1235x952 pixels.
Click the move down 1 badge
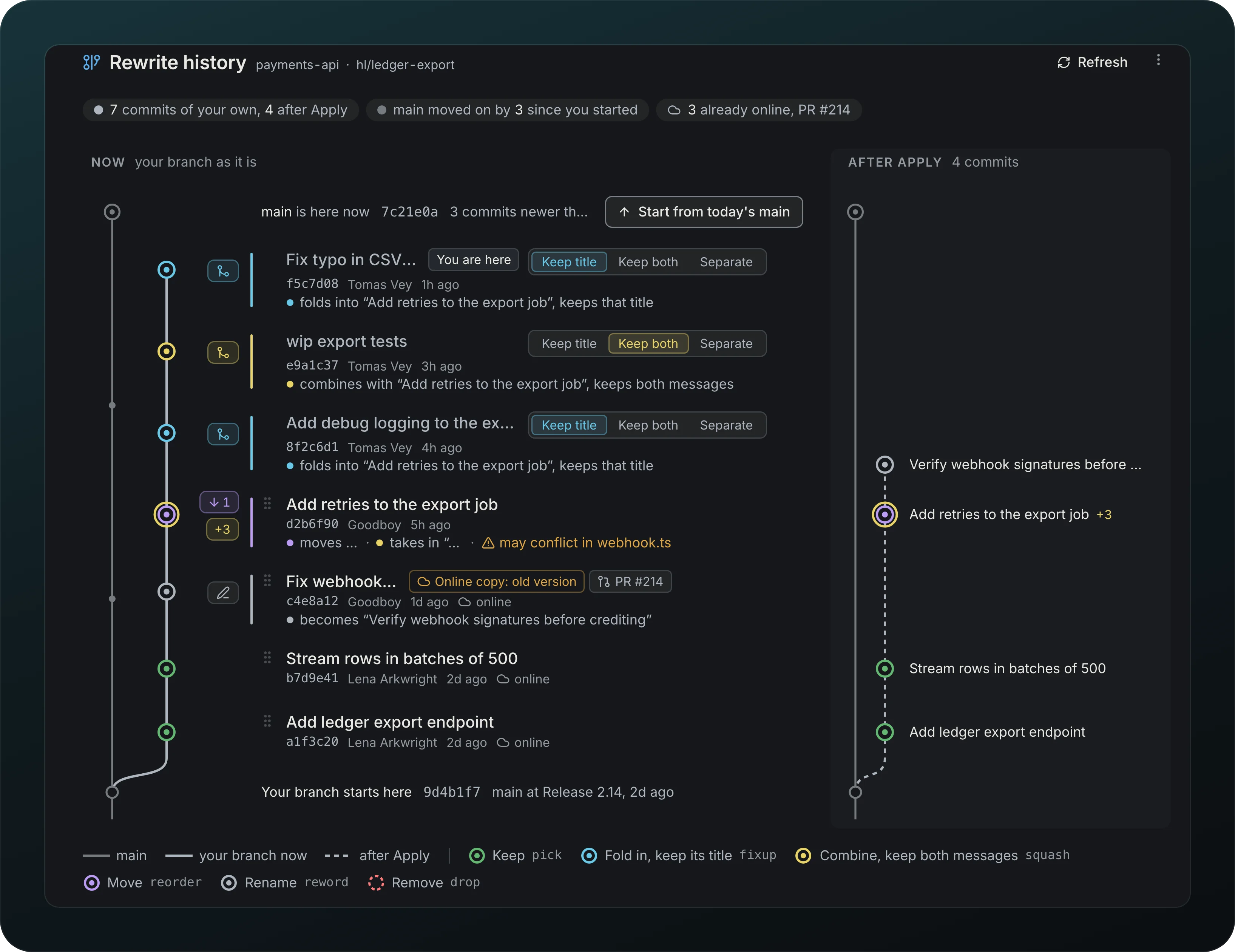point(219,502)
